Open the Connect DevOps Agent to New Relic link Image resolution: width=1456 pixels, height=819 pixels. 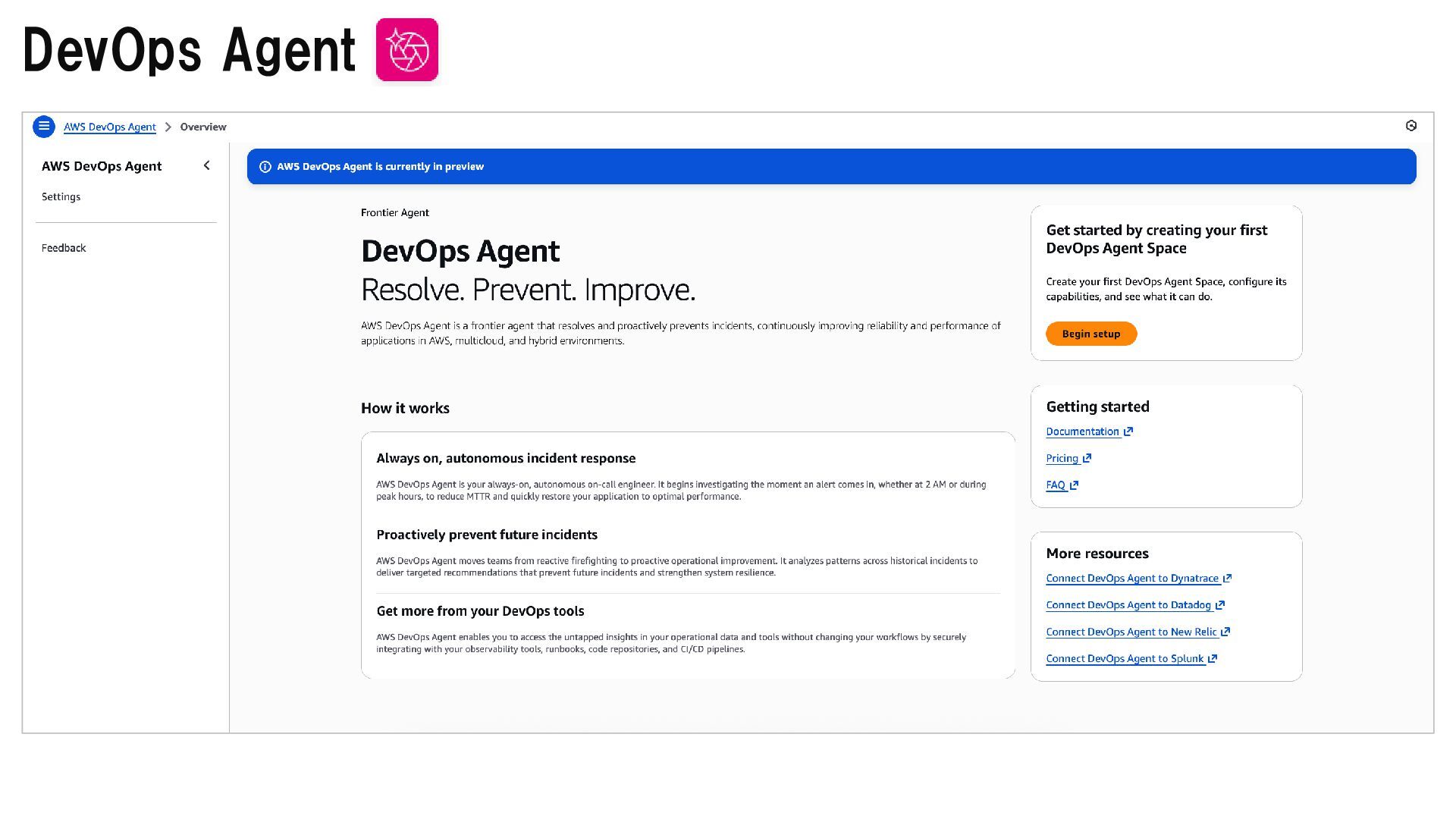pyautogui.click(x=1131, y=632)
